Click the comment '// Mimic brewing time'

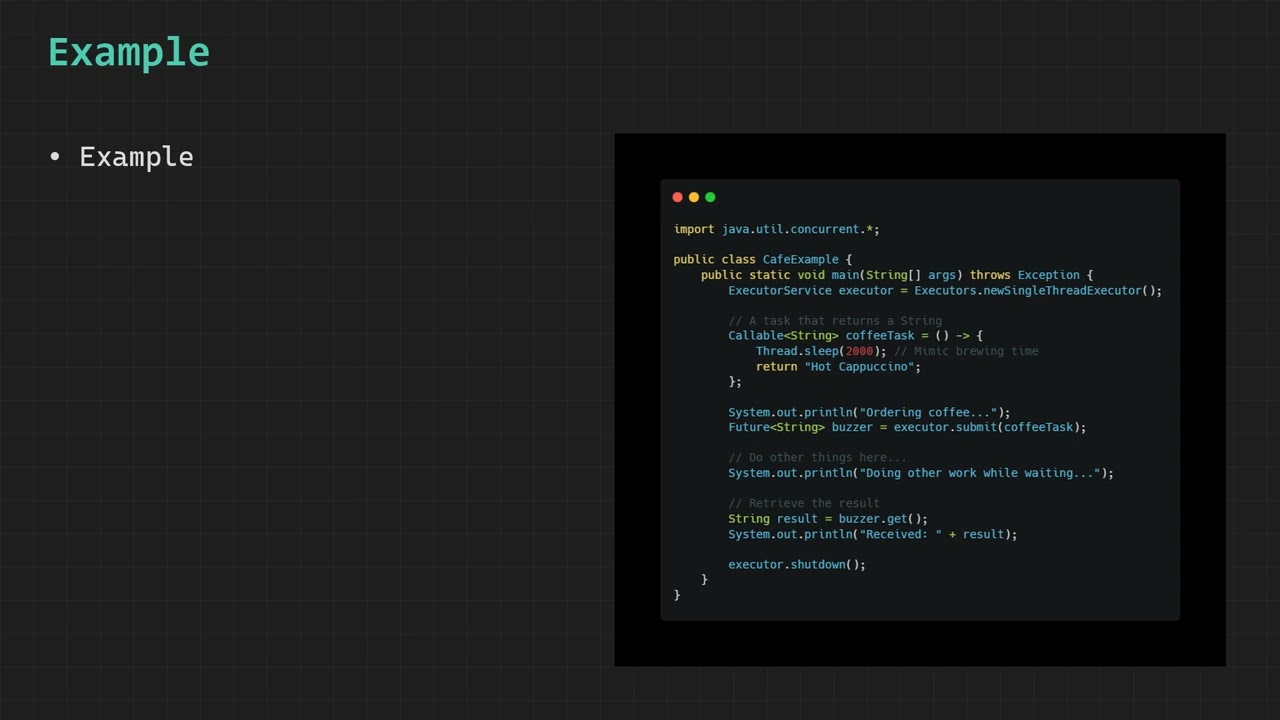[x=966, y=351]
